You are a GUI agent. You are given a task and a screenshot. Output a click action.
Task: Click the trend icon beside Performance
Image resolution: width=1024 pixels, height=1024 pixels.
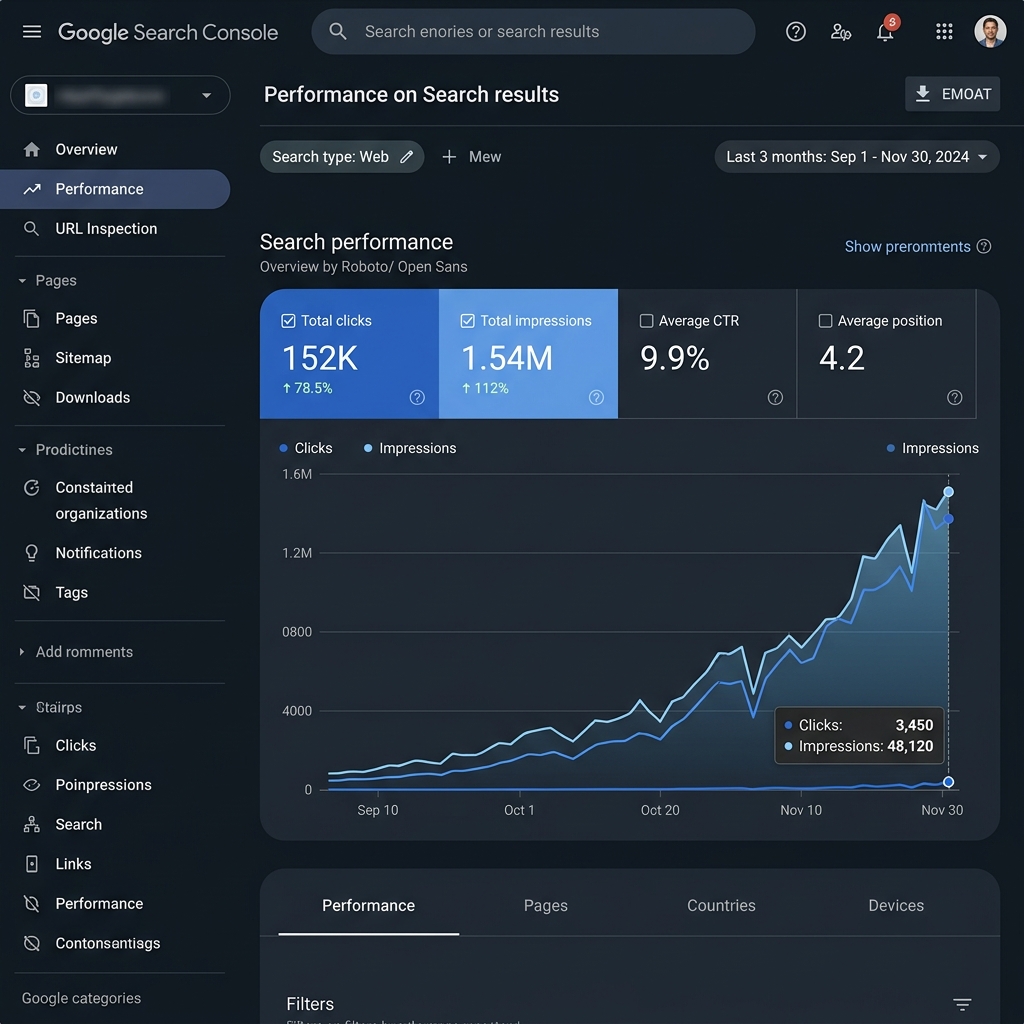click(x=31, y=189)
